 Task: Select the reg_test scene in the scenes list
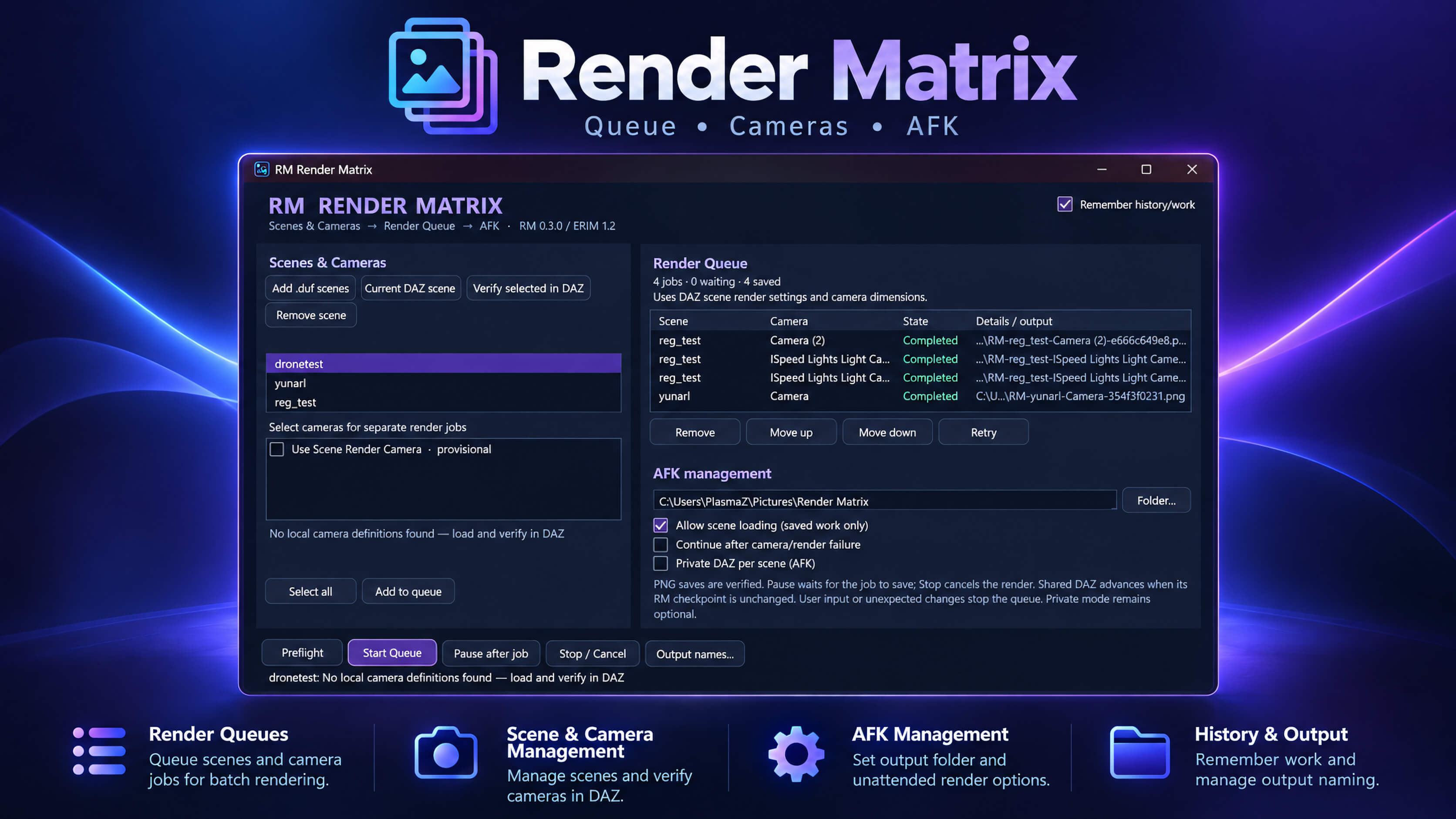pyautogui.click(x=444, y=402)
